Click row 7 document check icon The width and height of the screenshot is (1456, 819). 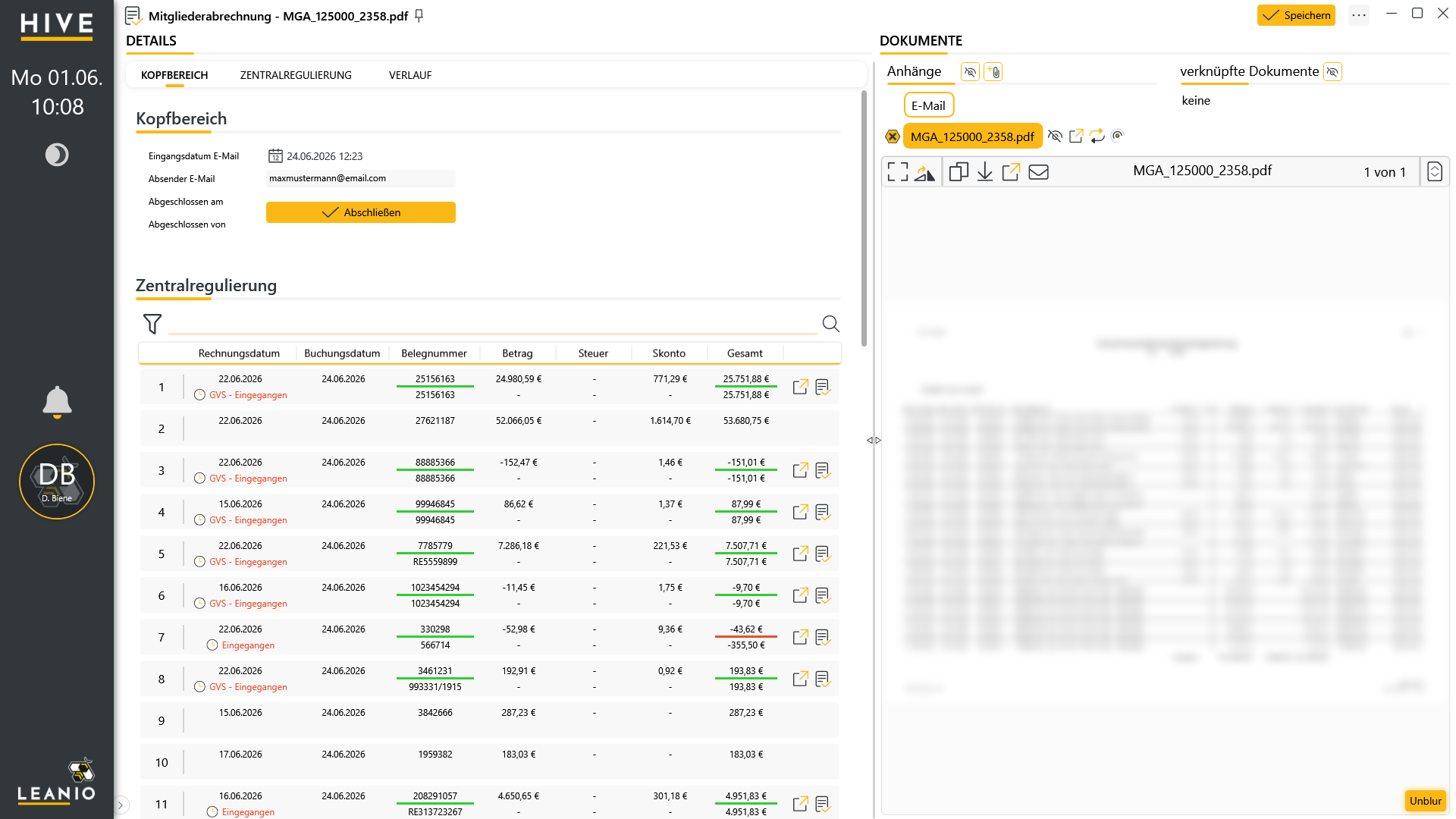tap(823, 638)
